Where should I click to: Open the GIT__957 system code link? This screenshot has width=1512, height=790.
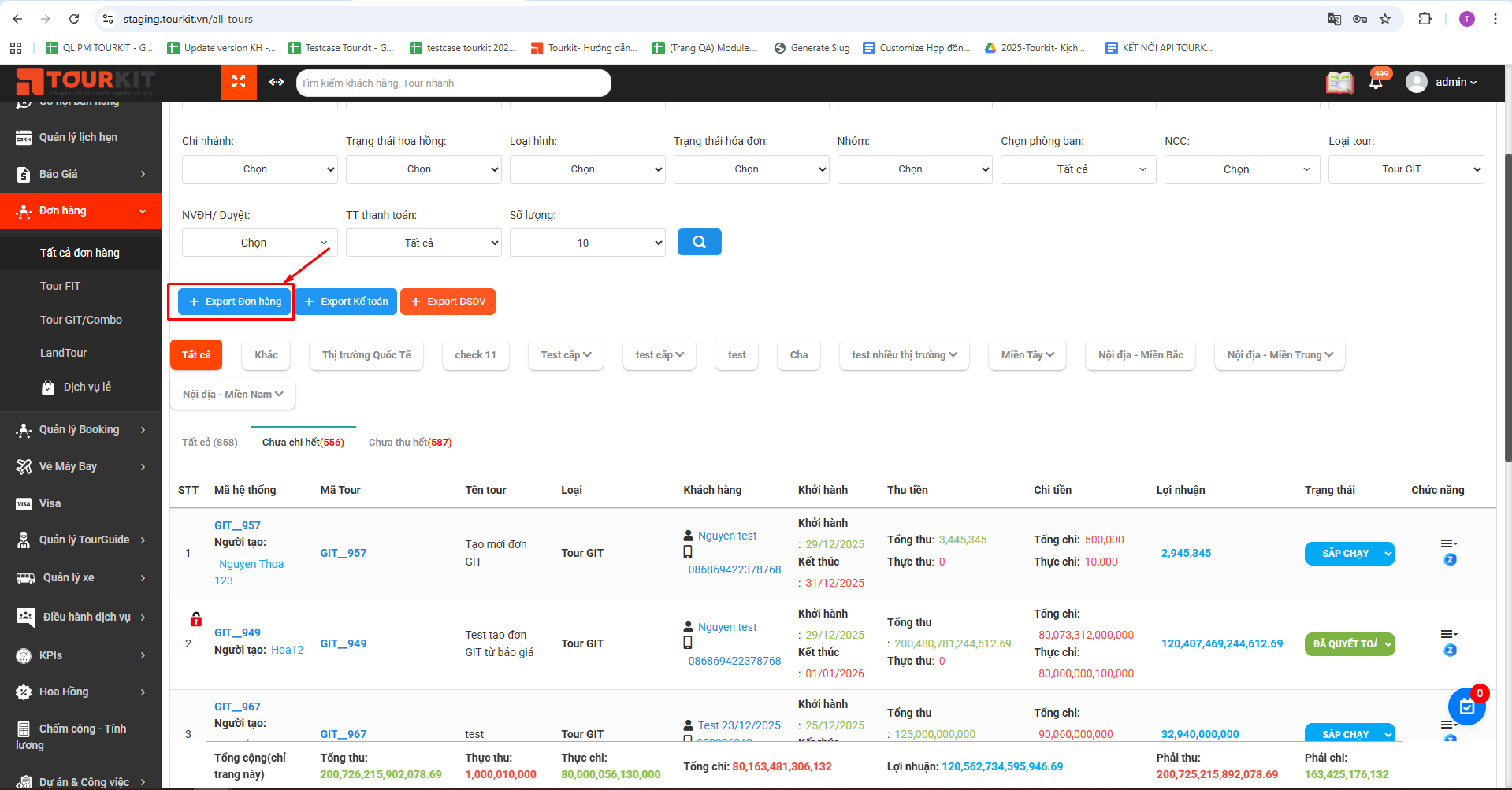237,525
